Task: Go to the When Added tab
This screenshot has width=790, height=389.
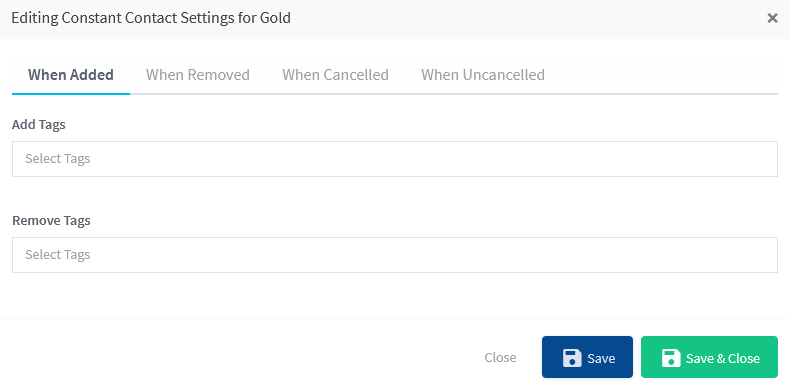Action: coord(71,75)
